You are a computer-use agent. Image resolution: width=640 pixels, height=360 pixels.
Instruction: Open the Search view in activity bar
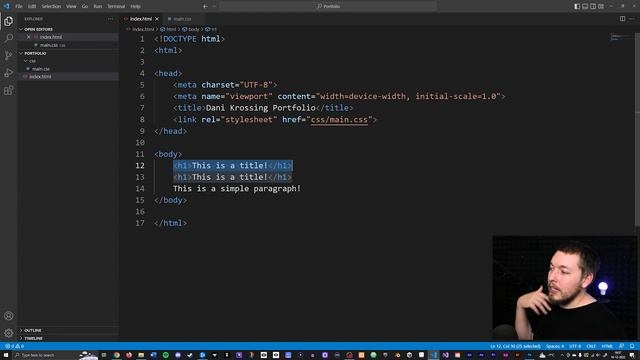9,38
